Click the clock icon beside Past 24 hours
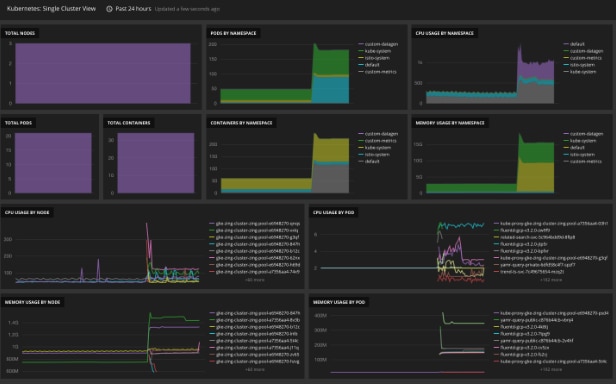 pyautogui.click(x=109, y=9)
